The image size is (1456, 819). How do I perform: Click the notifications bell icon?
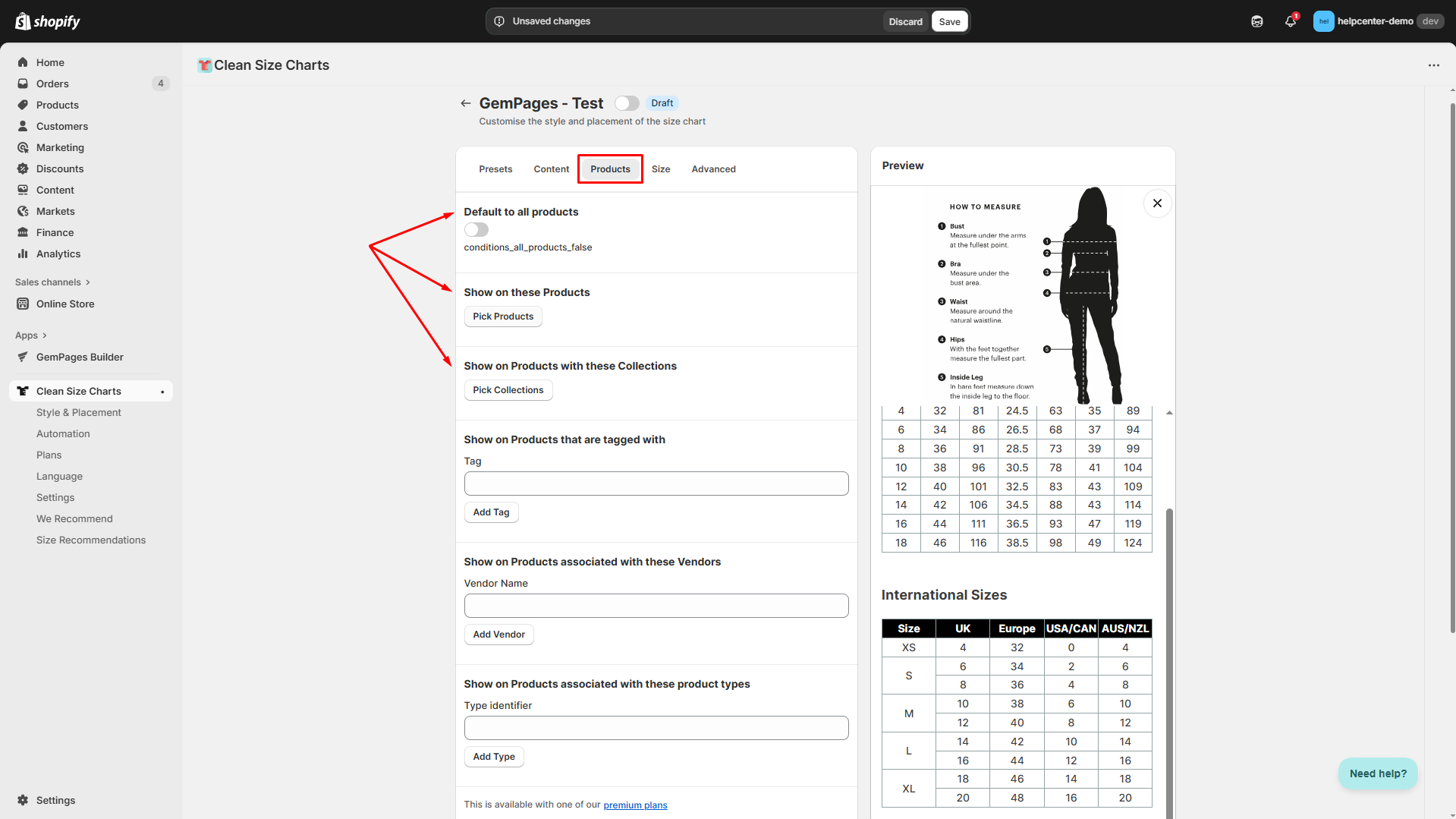(1290, 21)
